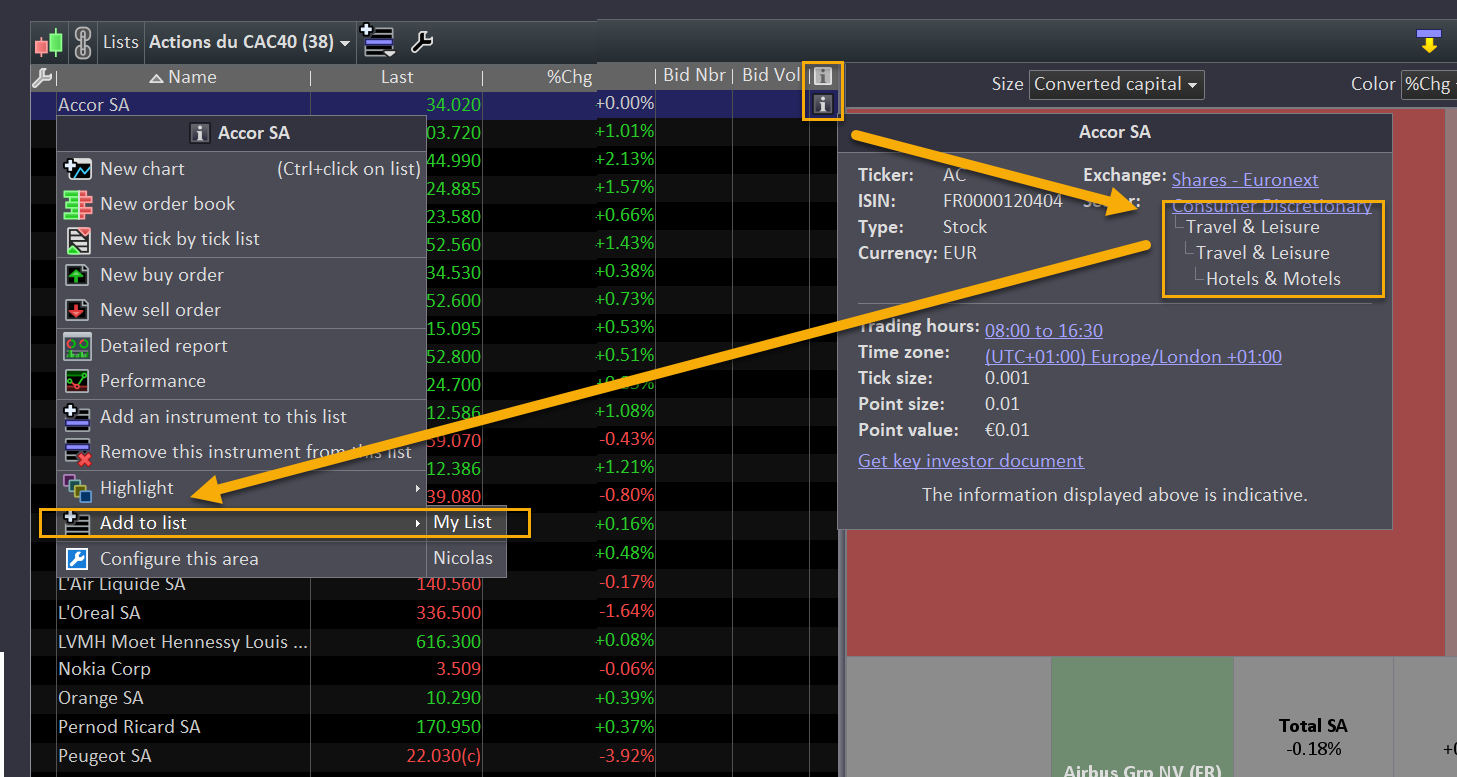Click the Total SA heatmap tile

tap(1313, 717)
